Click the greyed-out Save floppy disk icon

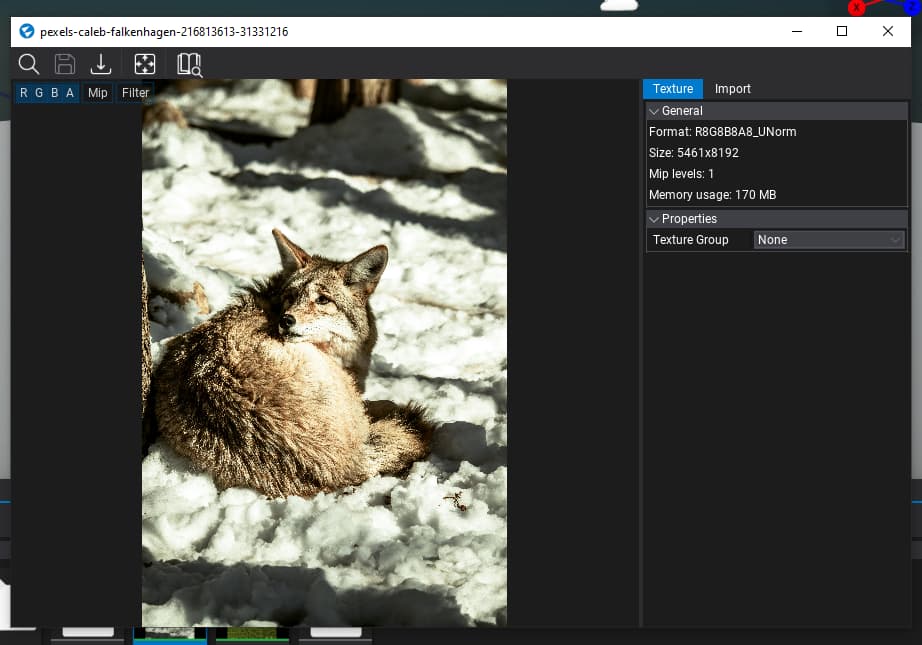(65, 65)
